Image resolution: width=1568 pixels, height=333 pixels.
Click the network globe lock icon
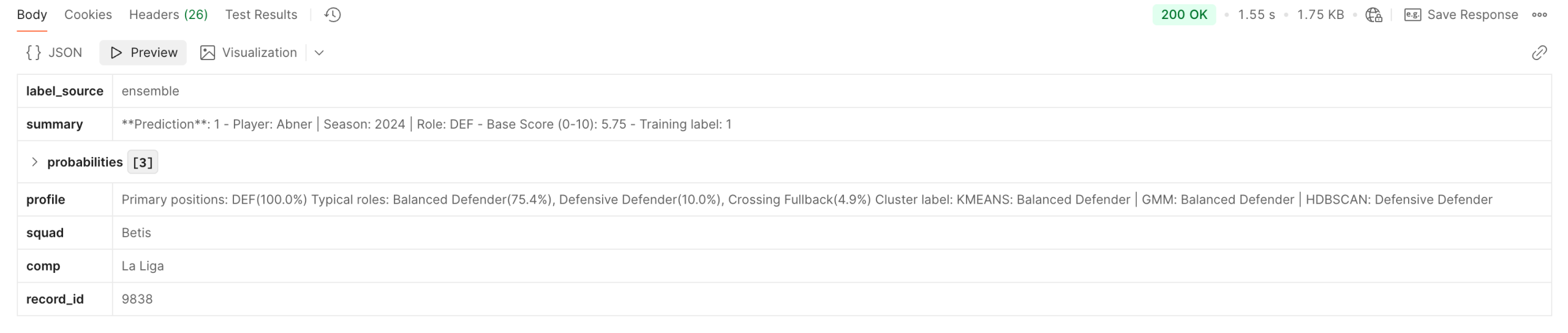pos(1374,15)
